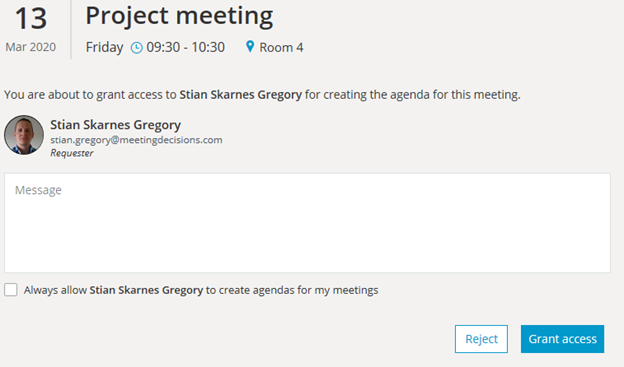Click the Message placeholder text
624x367 pixels.
click(x=38, y=190)
